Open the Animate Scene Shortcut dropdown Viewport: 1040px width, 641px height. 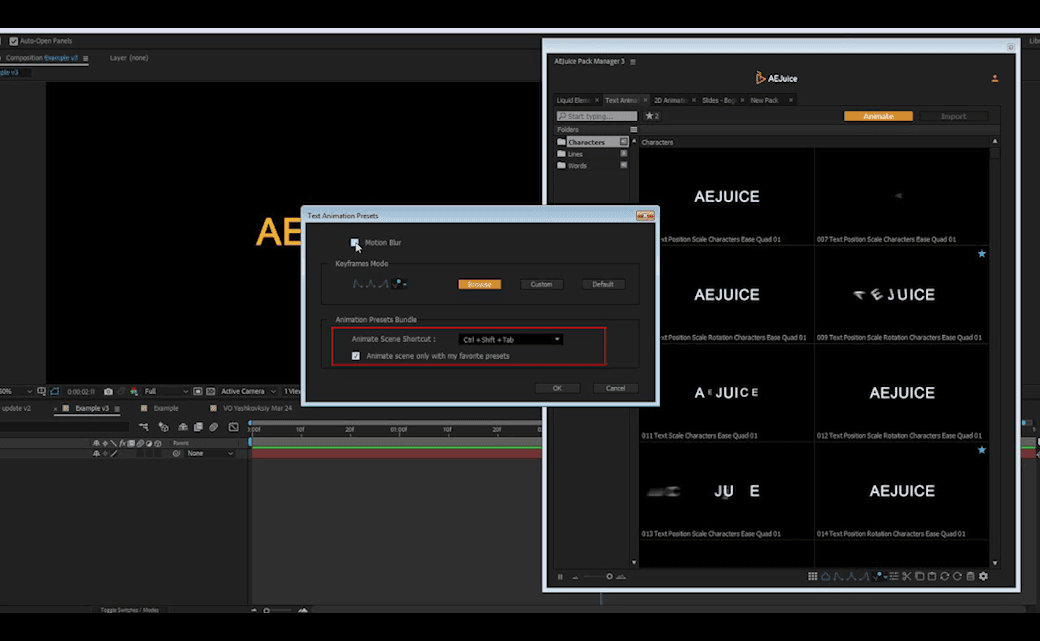coord(510,340)
